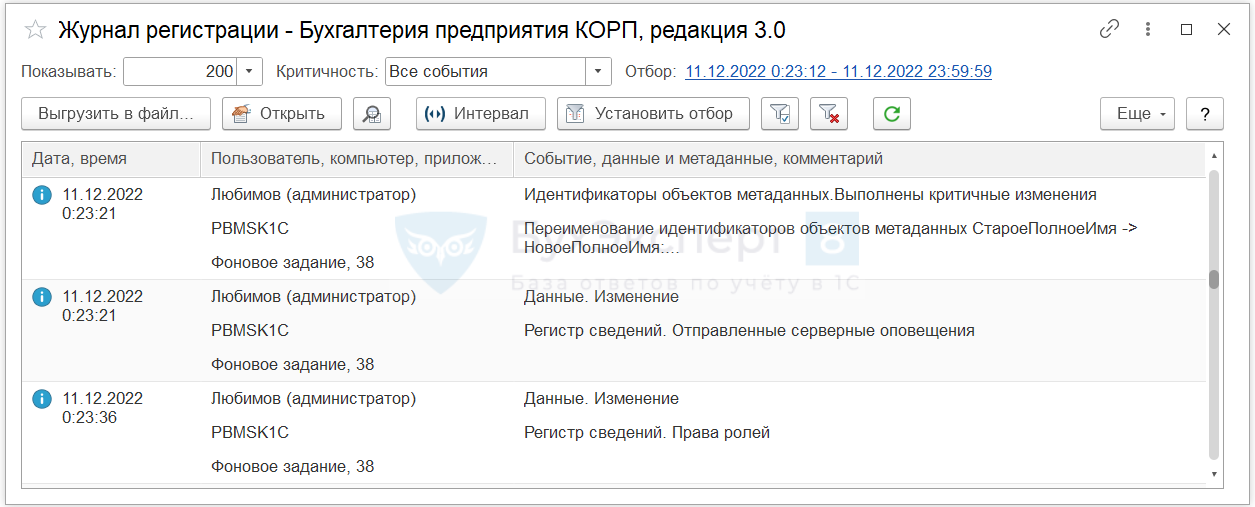1255x507 pixels.
Task: Click info icon of Права ролей row
Action: click(x=42, y=399)
